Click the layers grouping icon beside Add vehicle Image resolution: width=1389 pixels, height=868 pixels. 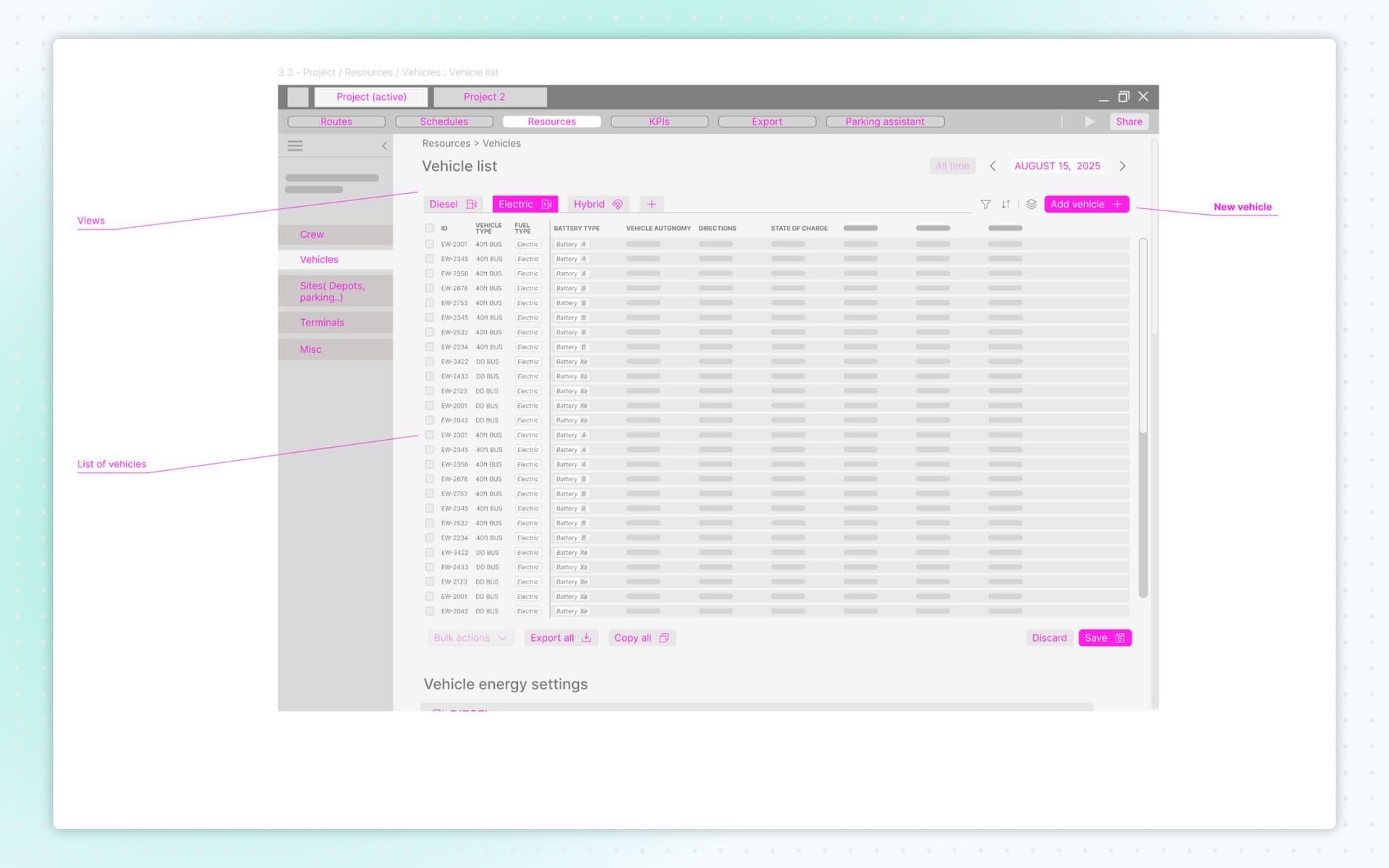coord(1030,204)
